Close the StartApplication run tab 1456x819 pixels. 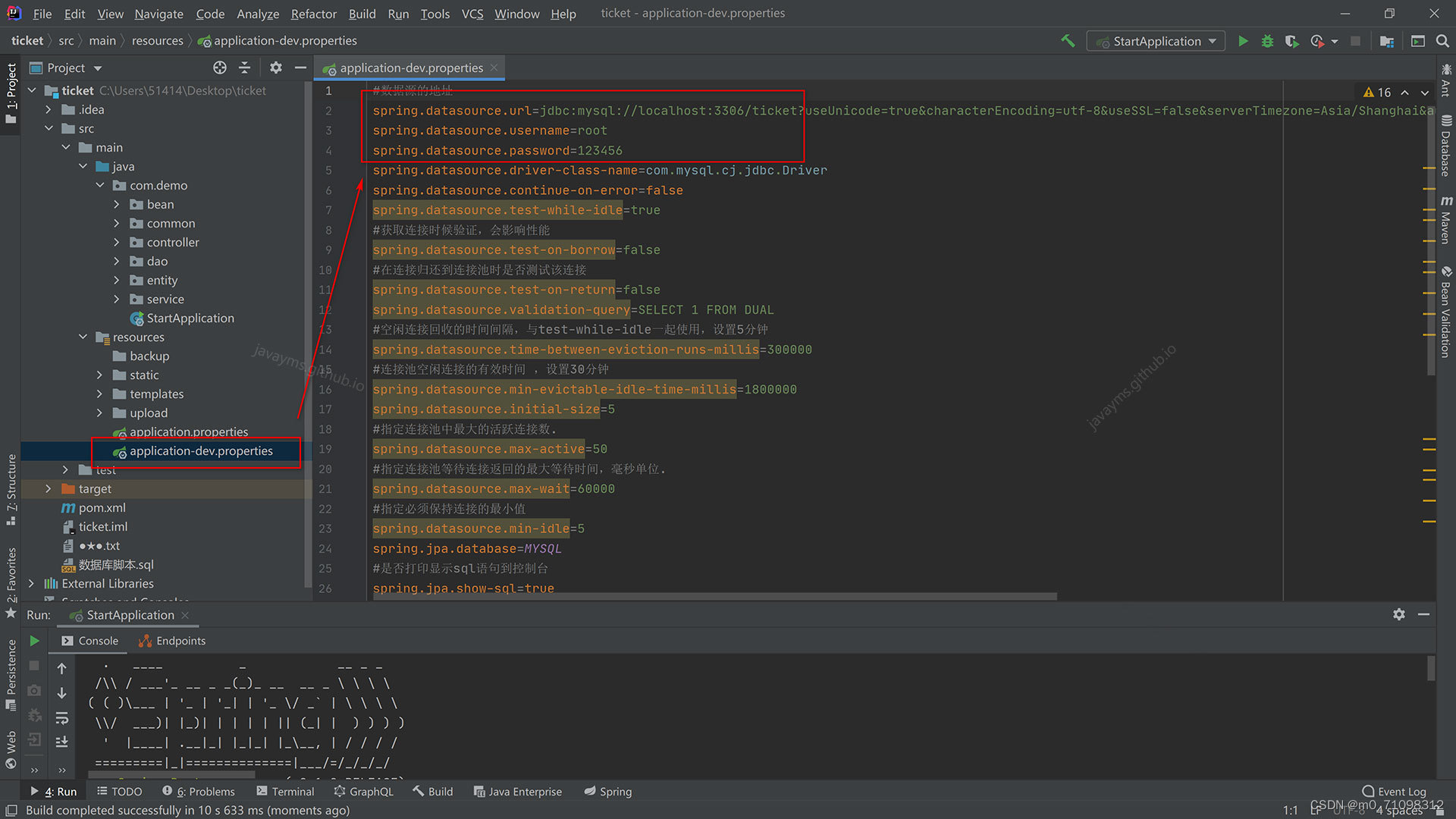pos(185,615)
